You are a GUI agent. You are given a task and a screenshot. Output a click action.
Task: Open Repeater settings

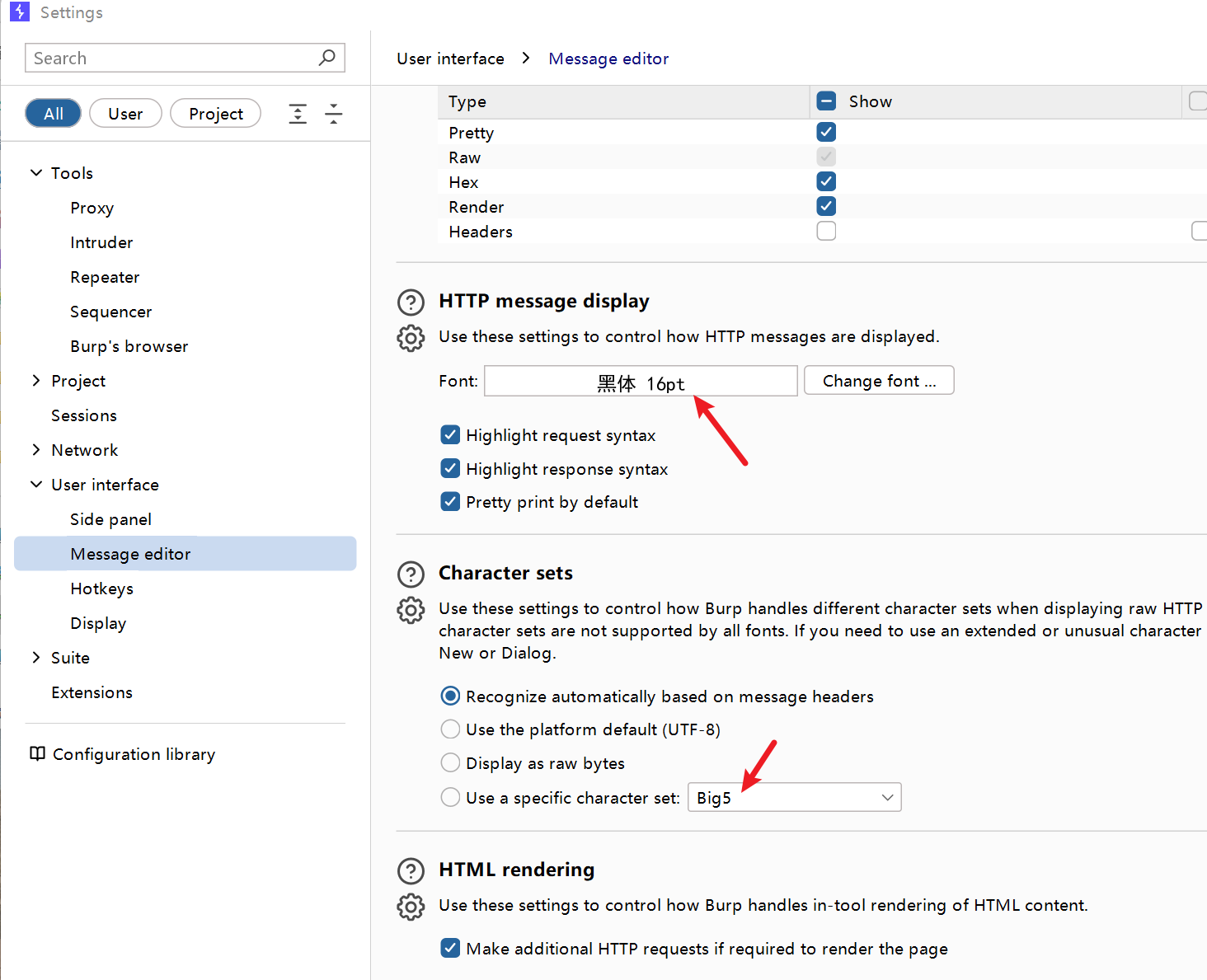click(105, 277)
